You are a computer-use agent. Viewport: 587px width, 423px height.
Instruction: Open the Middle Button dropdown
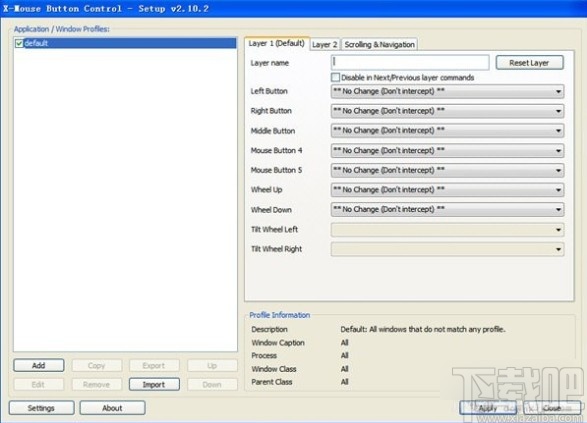pyautogui.click(x=447, y=131)
